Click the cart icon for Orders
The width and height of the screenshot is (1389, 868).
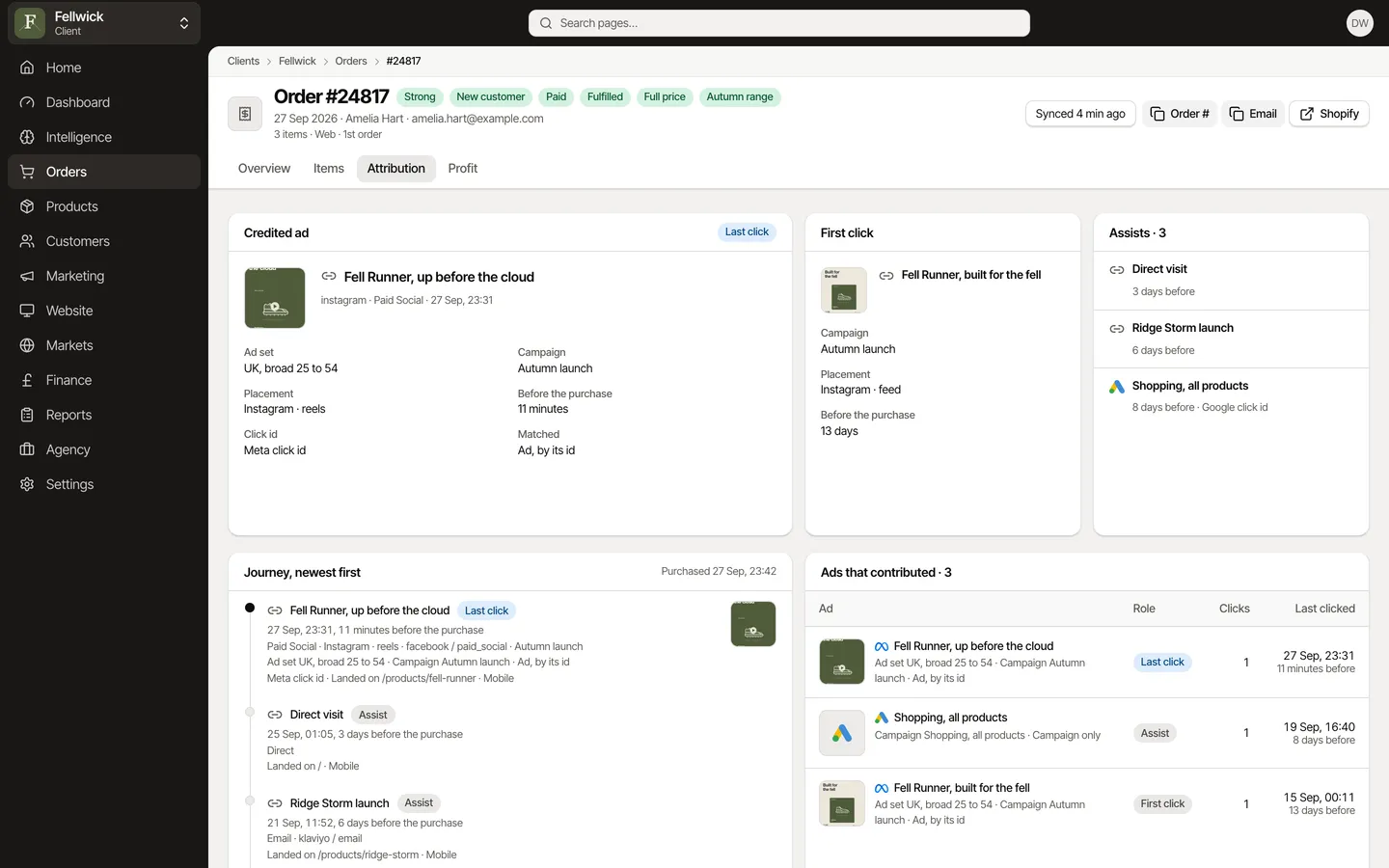tap(27, 172)
